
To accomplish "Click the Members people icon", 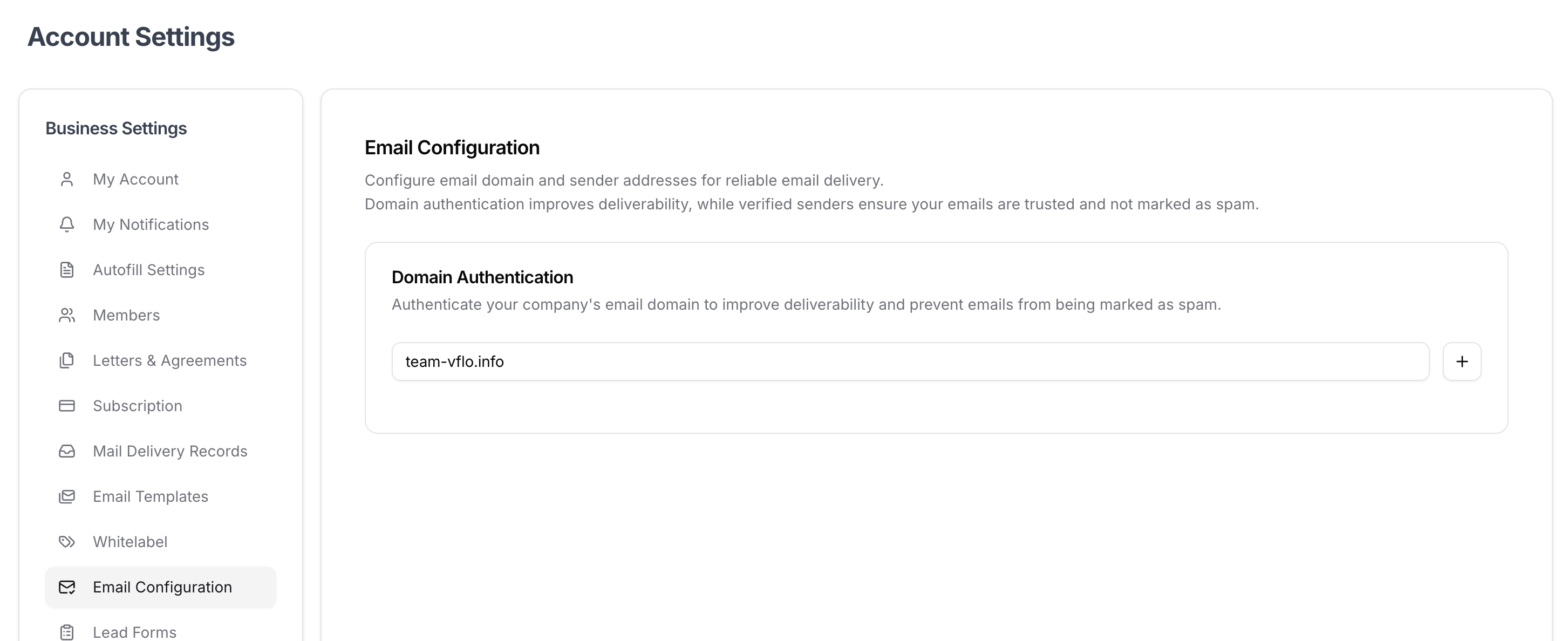I will click(x=67, y=315).
